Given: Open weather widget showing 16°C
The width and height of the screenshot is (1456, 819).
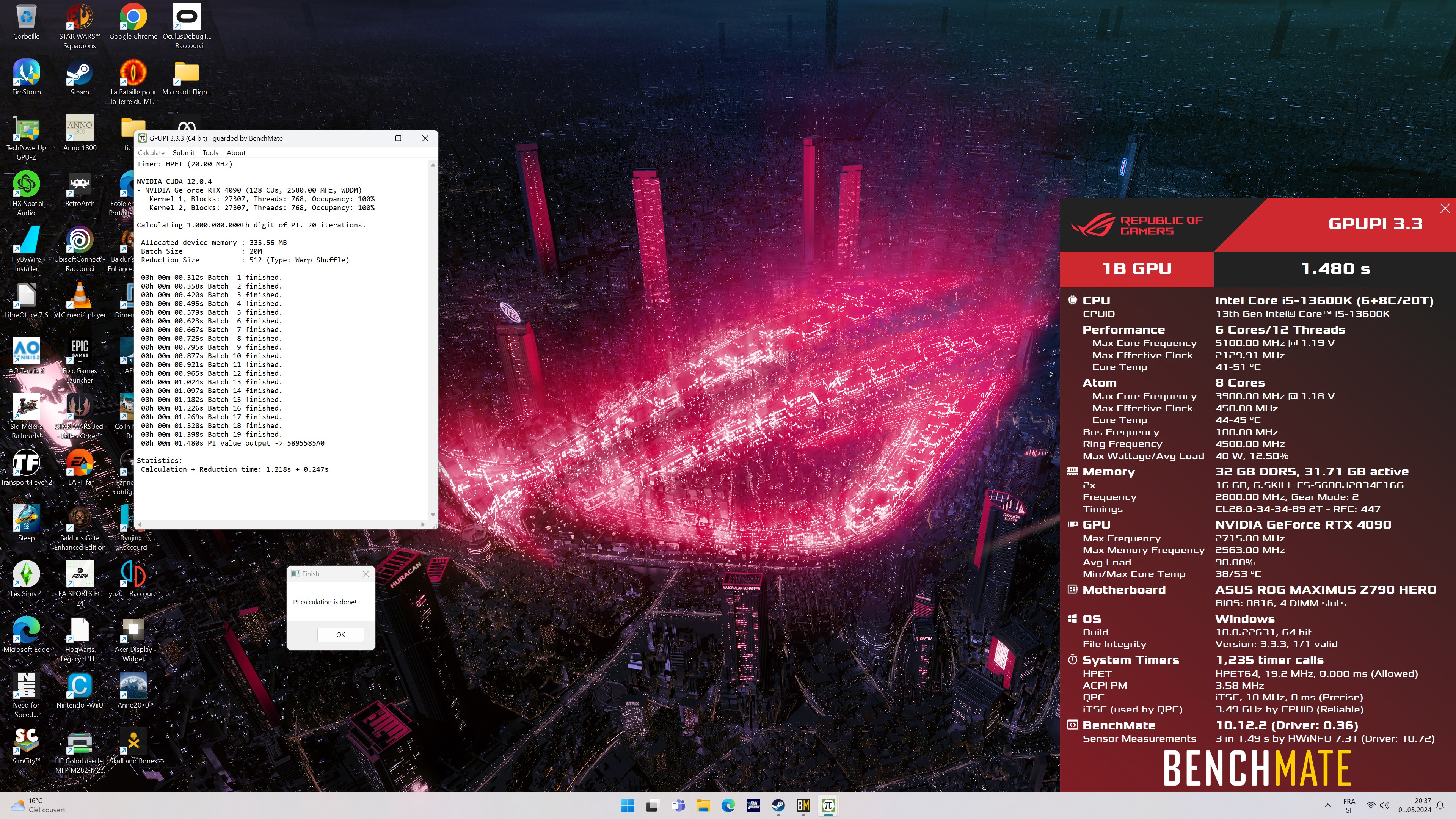Looking at the screenshot, I should click(x=38, y=805).
